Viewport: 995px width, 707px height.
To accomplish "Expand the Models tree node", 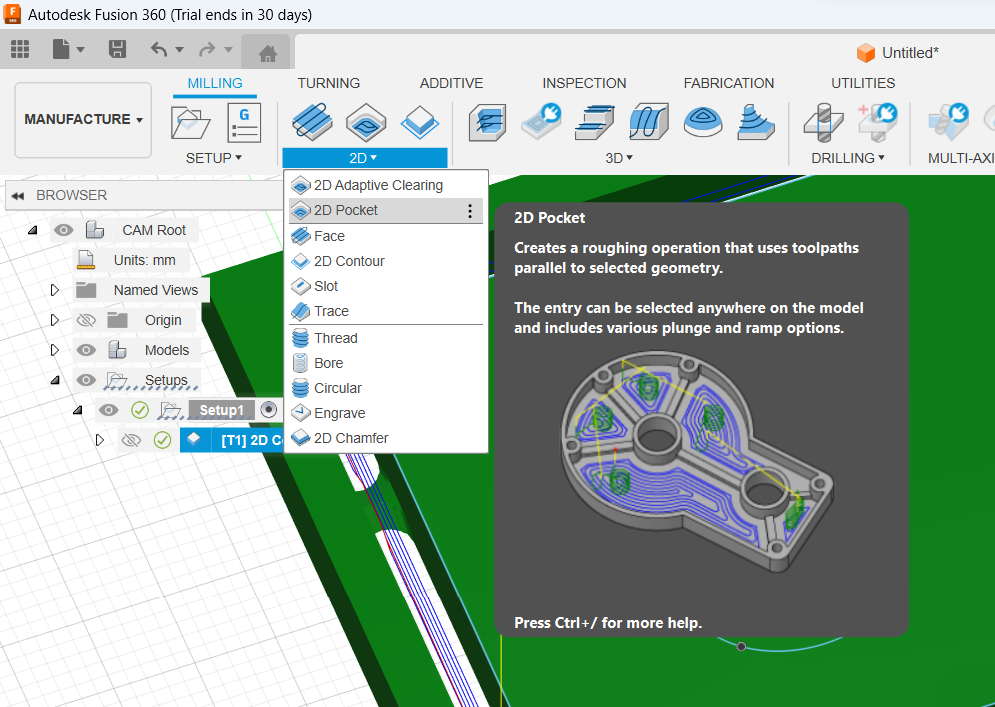I will (x=55, y=350).
